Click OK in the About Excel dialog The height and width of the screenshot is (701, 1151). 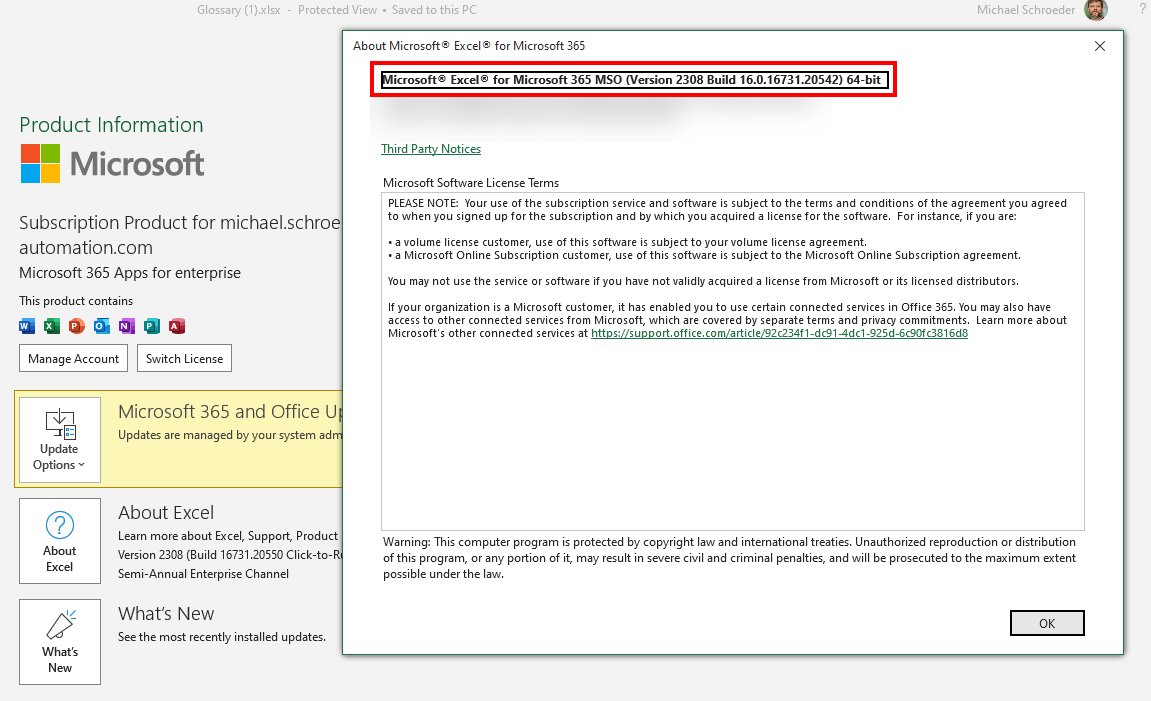[x=1047, y=623]
